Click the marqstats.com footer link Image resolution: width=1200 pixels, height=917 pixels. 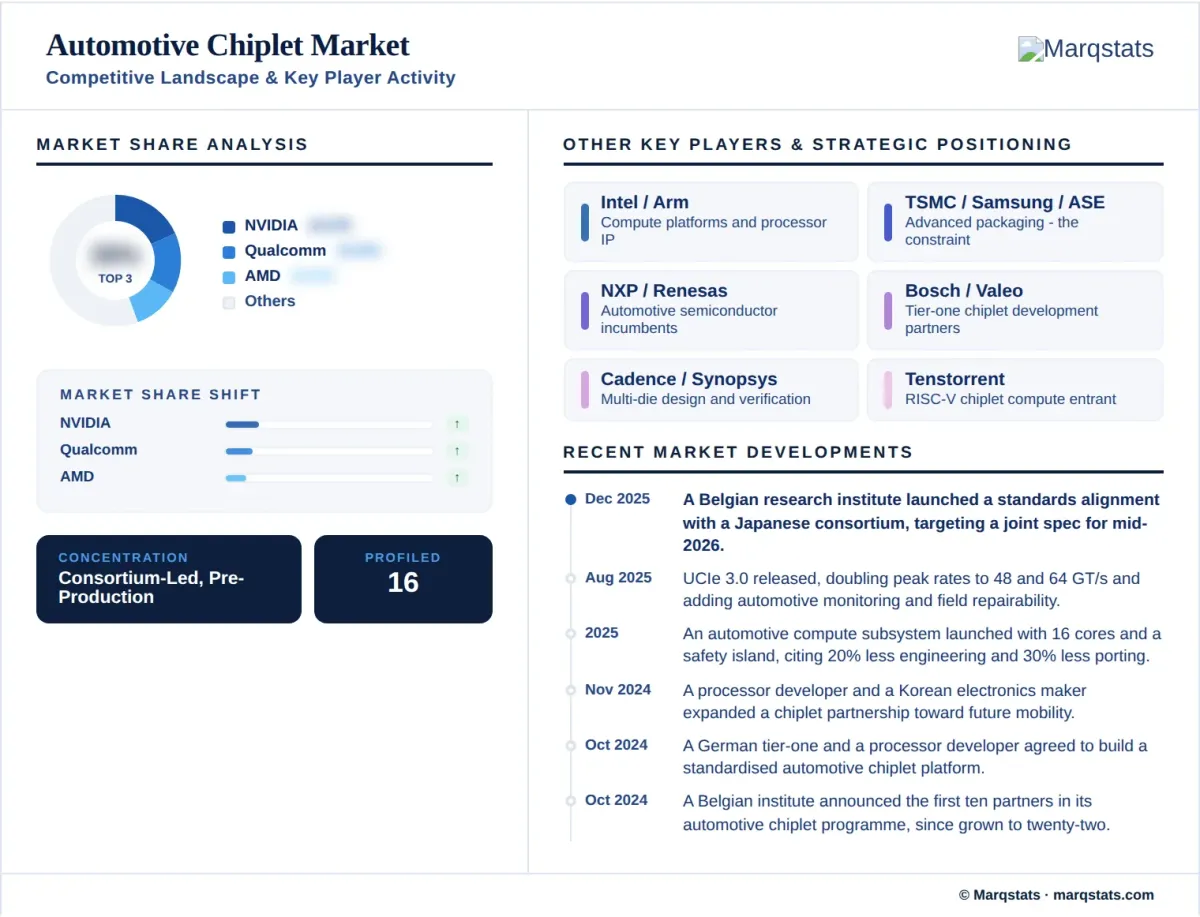click(x=1104, y=895)
